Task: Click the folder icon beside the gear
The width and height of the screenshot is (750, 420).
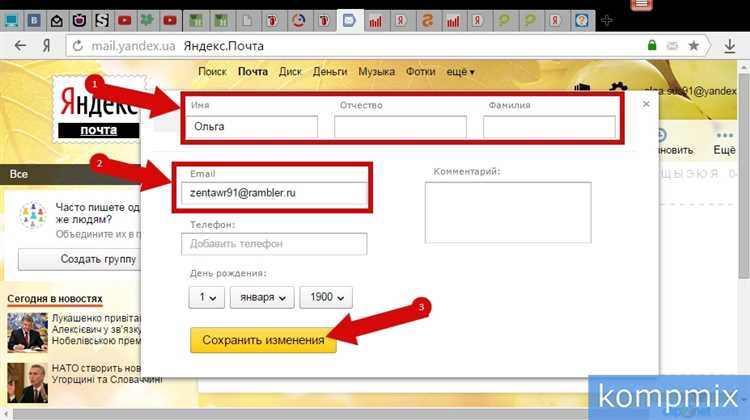Action: click(x=582, y=88)
